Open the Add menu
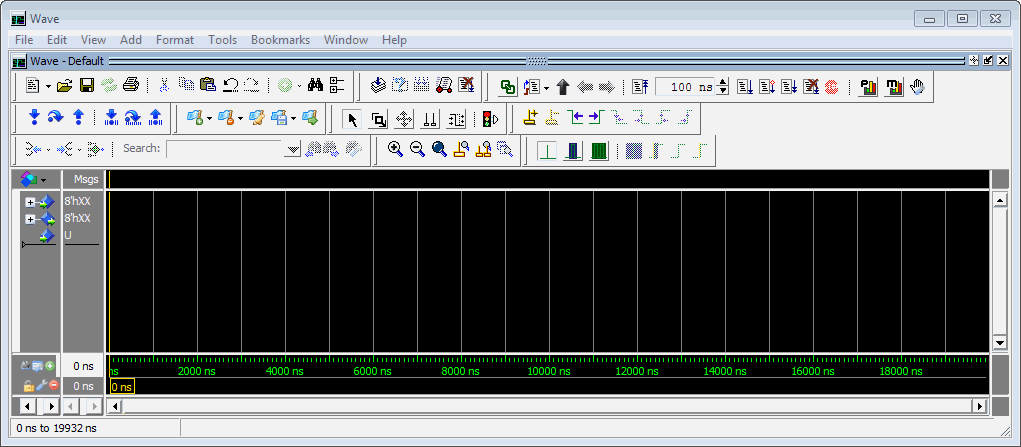Screen dimensions: 1021x447 click(131, 40)
